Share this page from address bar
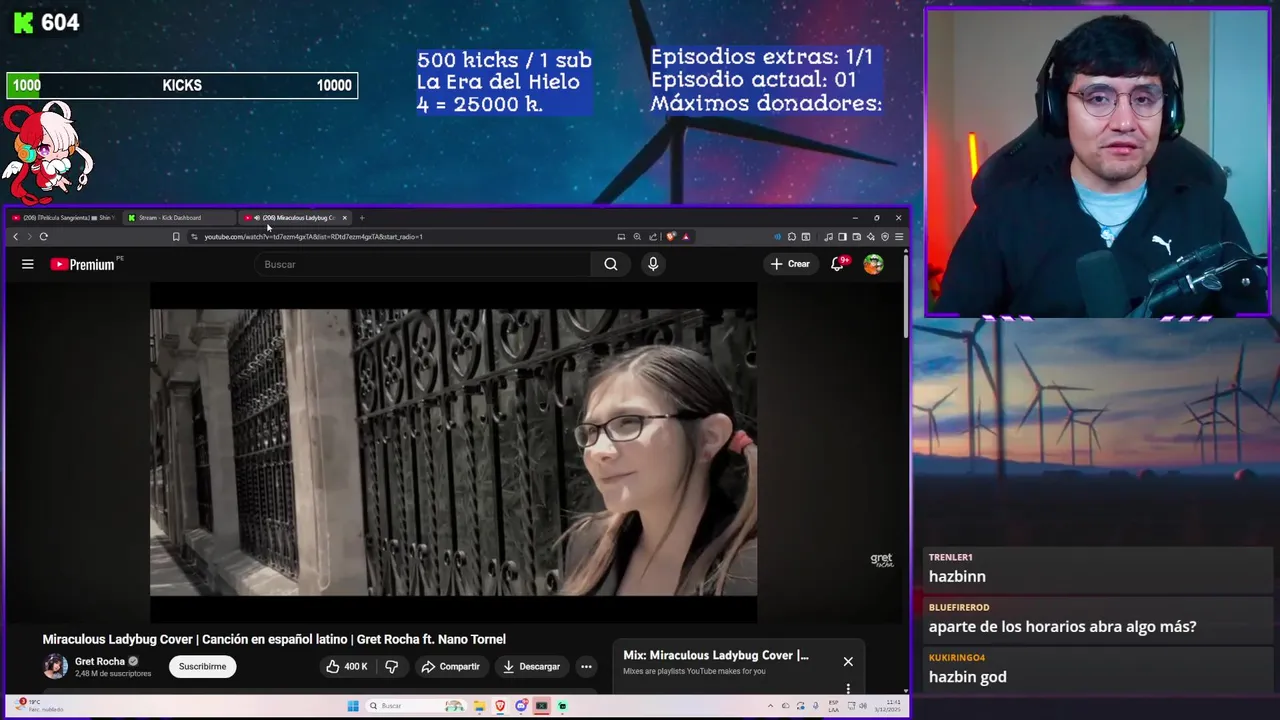 coord(653,237)
